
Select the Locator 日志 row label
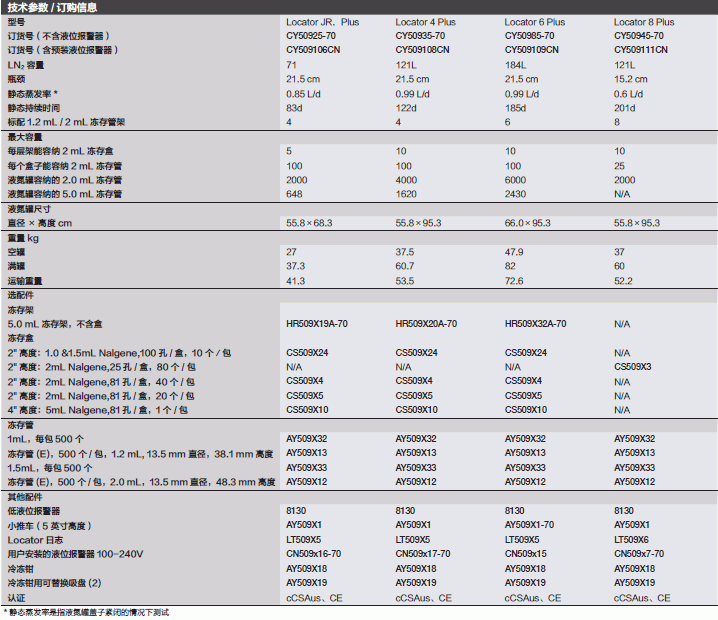pos(35,540)
